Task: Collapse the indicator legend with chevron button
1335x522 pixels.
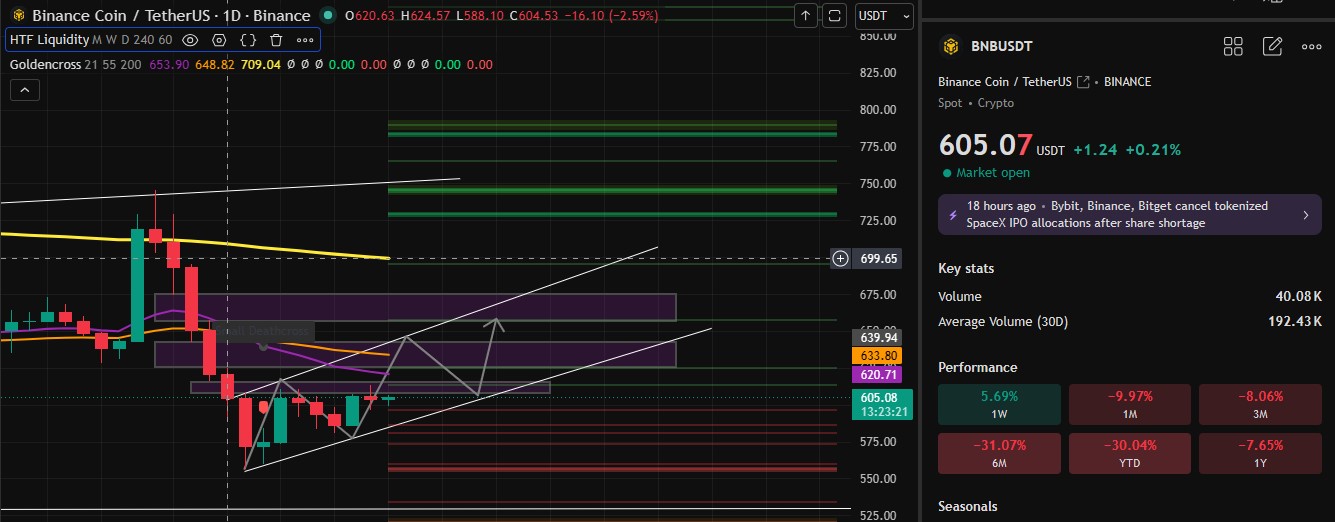Action: [x=24, y=90]
